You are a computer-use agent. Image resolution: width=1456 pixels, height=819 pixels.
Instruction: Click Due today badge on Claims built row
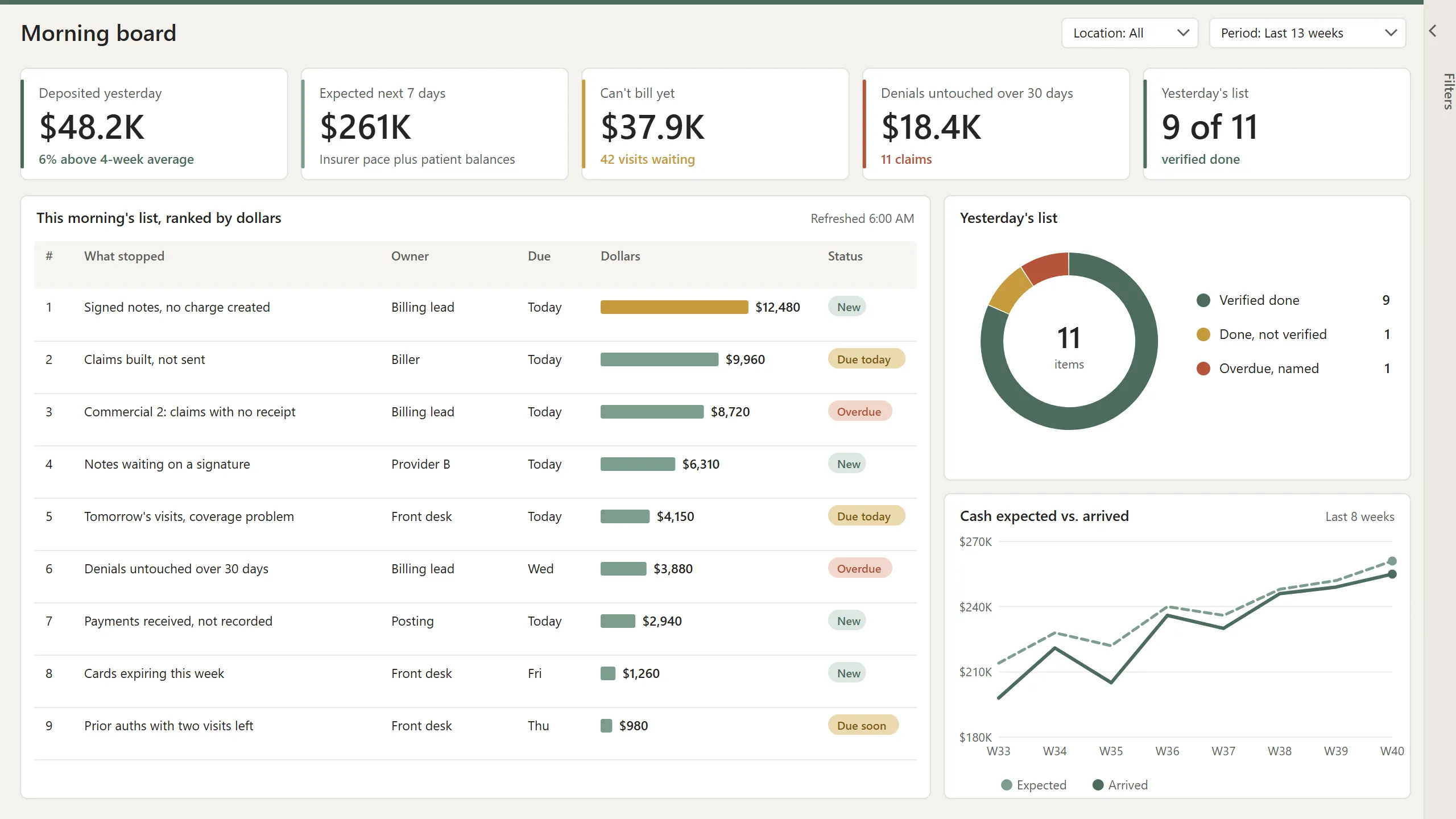[866, 359]
